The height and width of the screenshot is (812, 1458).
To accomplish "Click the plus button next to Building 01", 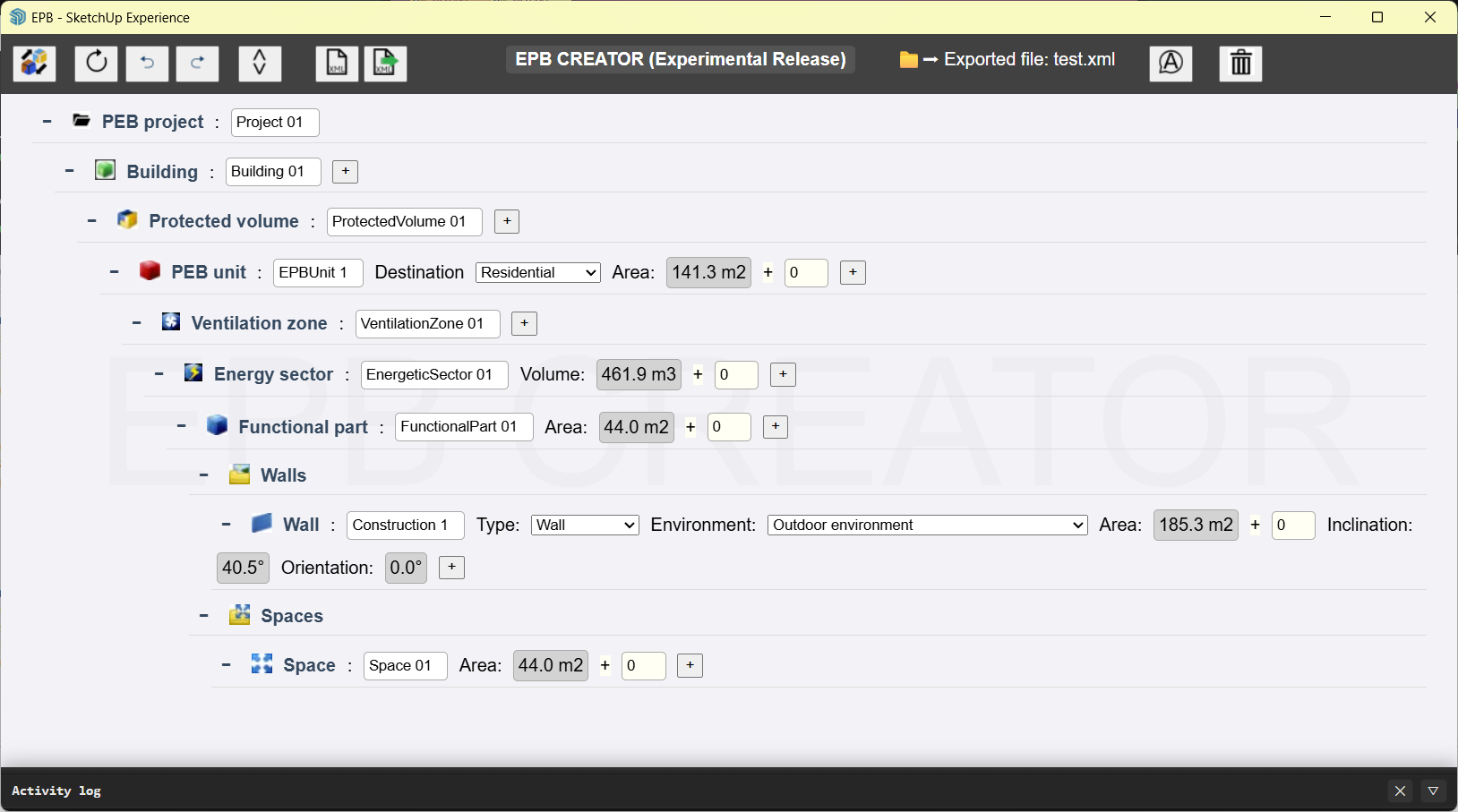I will (x=345, y=171).
